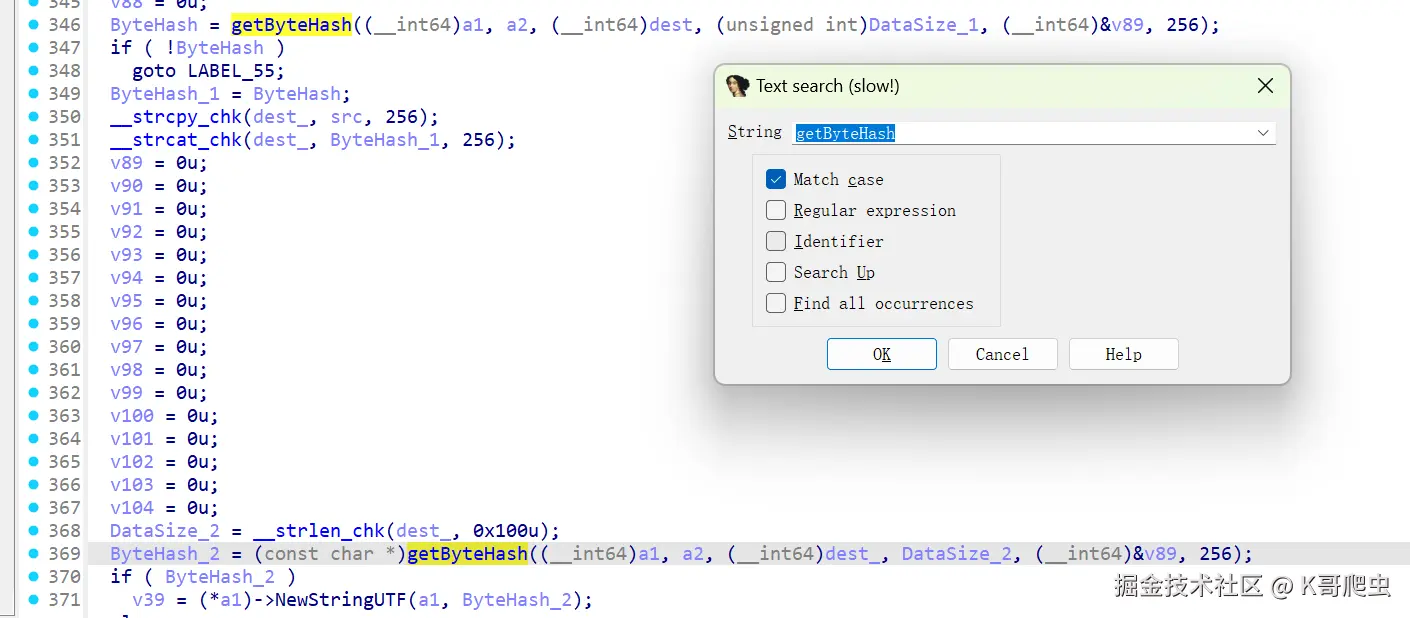Image resolution: width=1410 pixels, height=618 pixels.
Task: Open Help for Text search
Action: [1123, 354]
